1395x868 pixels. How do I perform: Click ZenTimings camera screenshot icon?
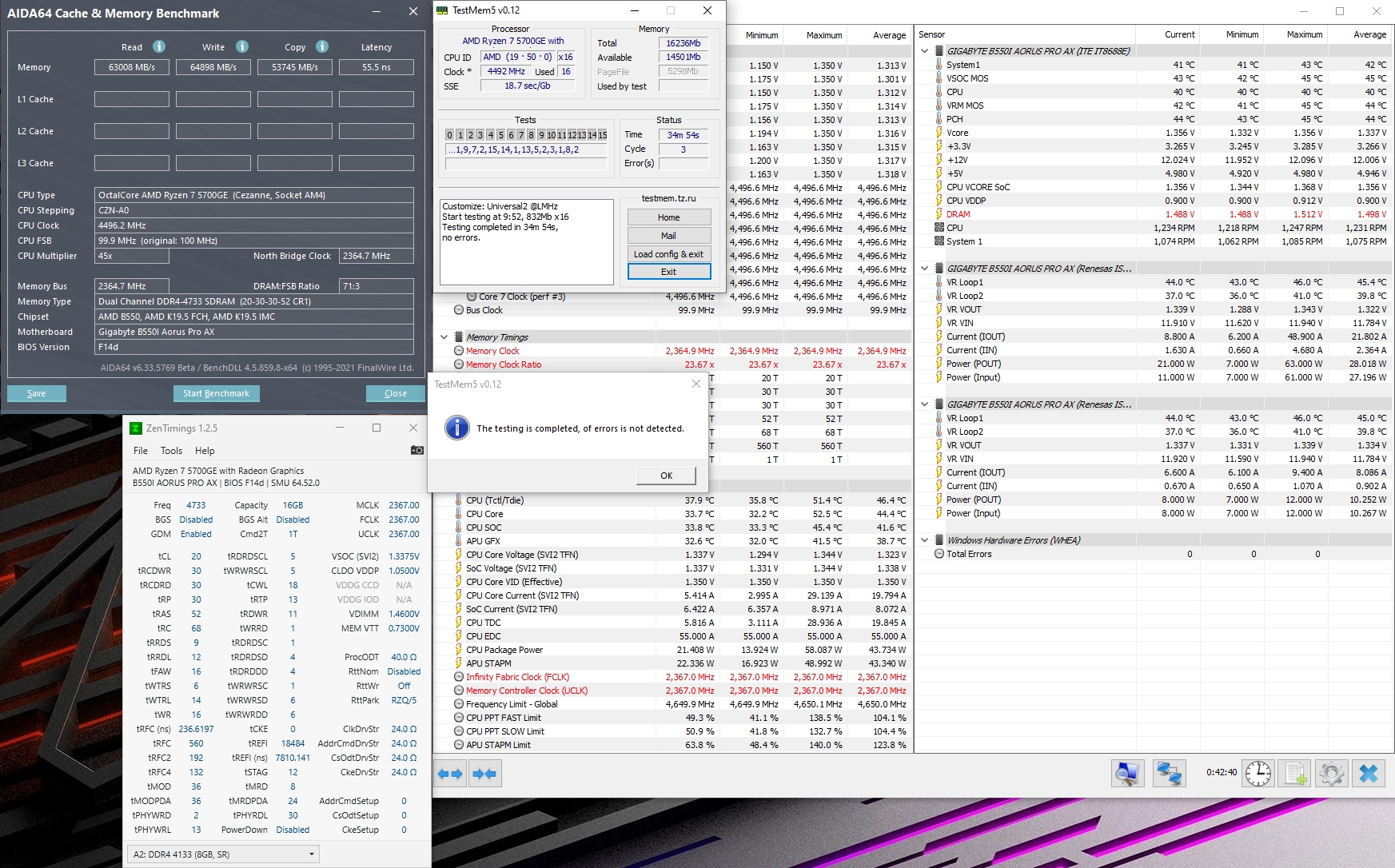(417, 450)
